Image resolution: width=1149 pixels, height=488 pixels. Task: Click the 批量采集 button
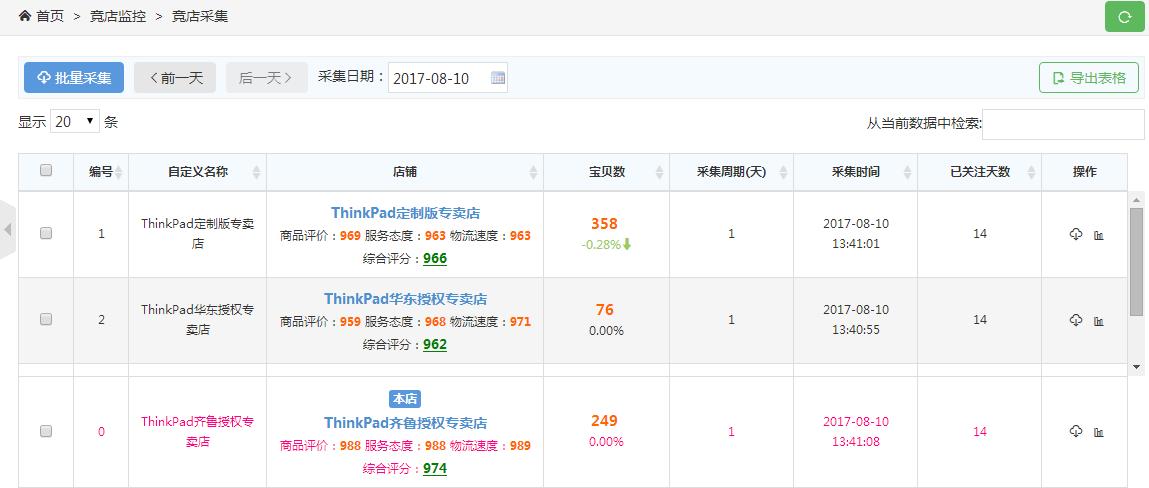click(x=74, y=78)
